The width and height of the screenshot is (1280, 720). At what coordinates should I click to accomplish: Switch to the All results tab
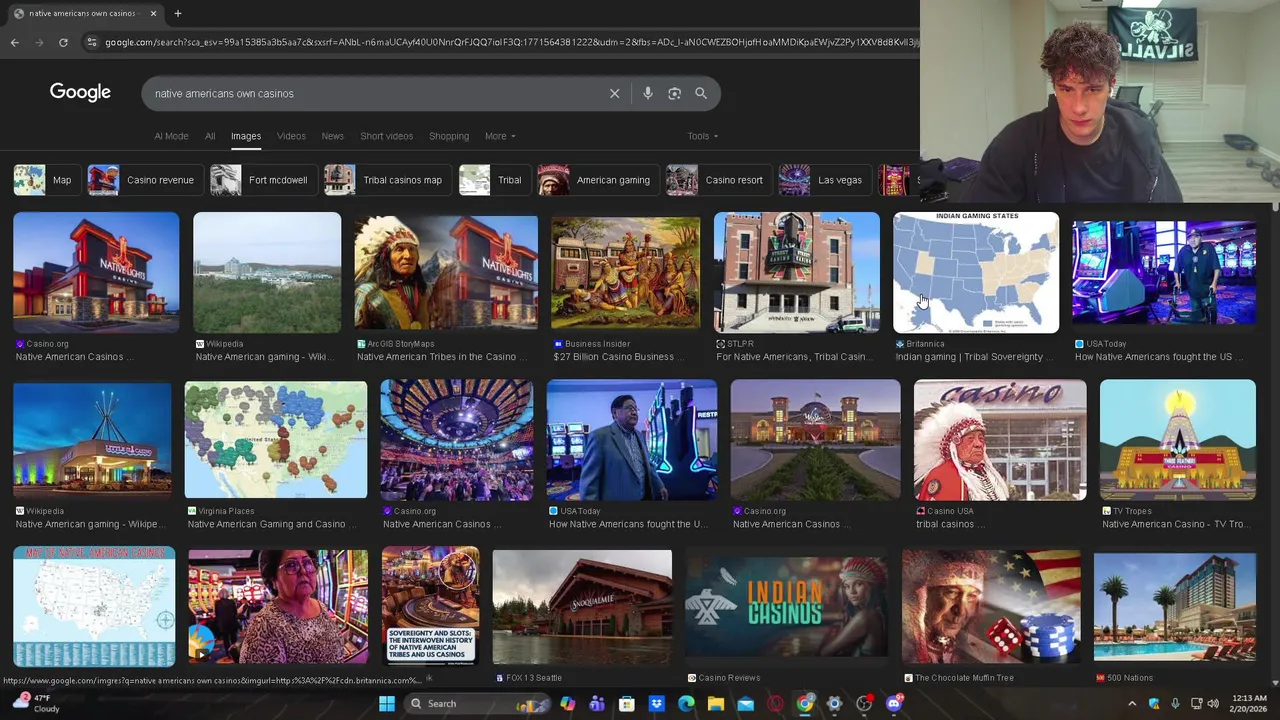pyautogui.click(x=210, y=136)
